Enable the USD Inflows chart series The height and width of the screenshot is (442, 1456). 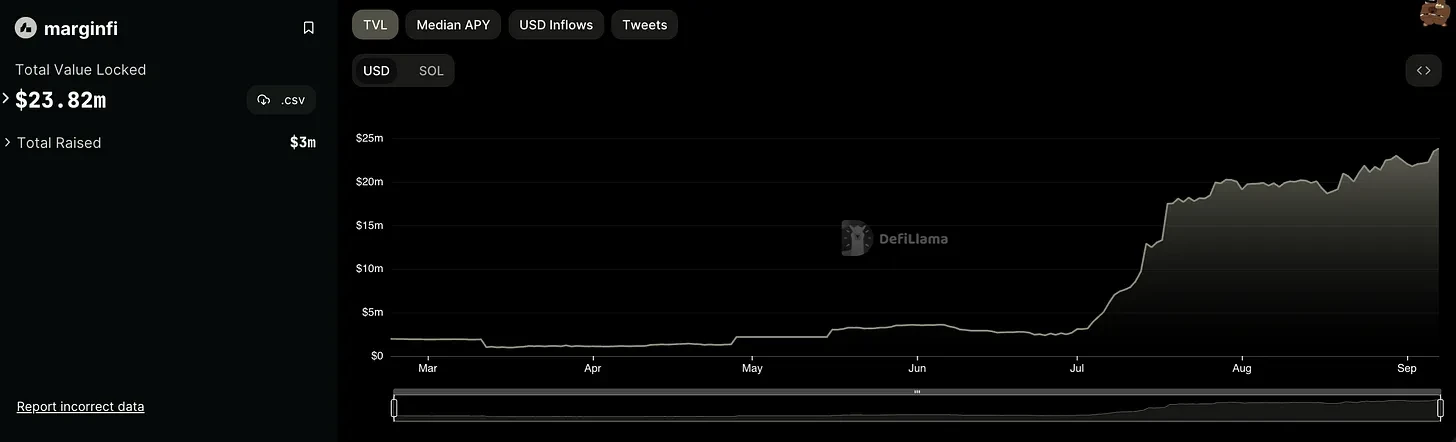tap(556, 25)
